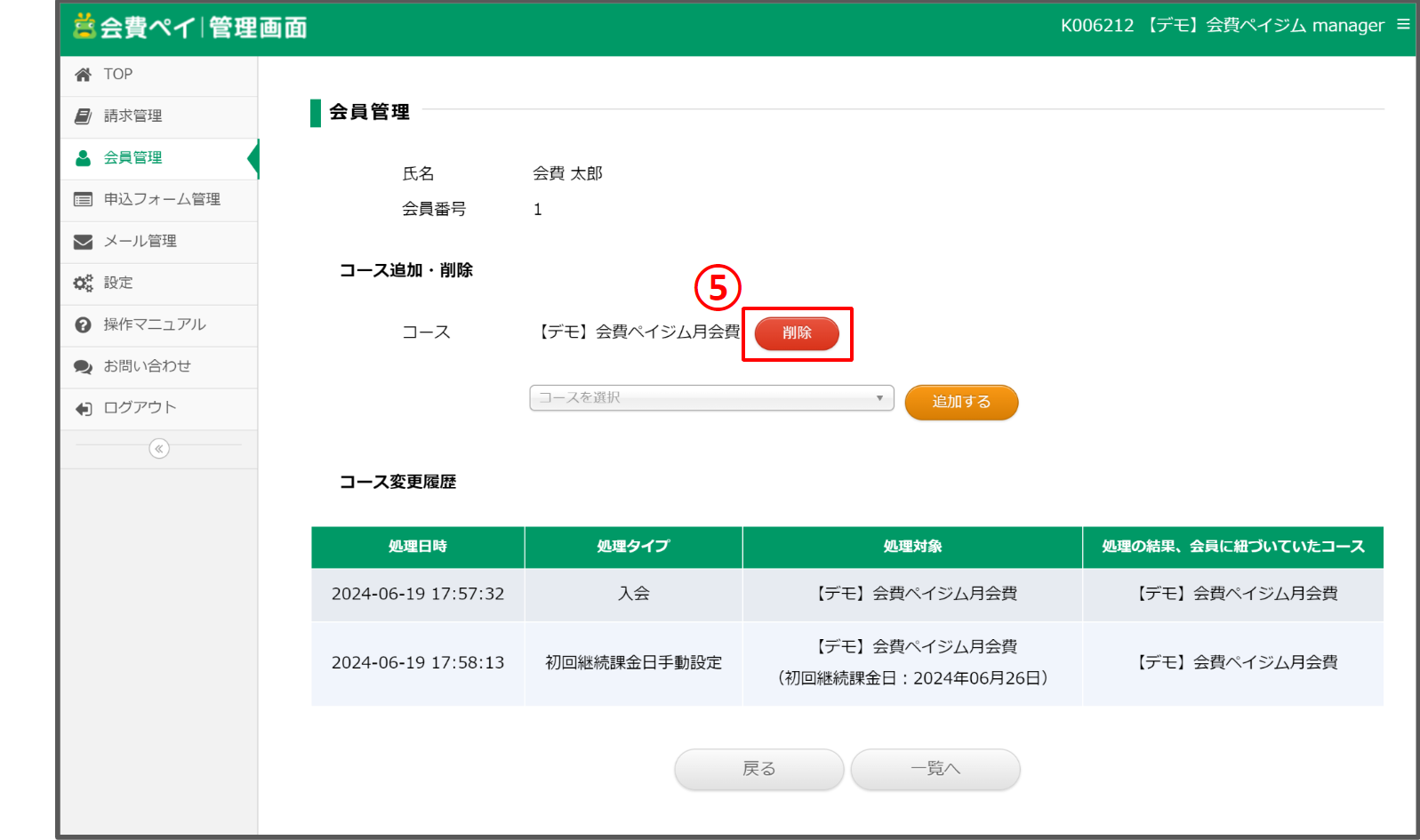Click the course name next to 削除
The width and height of the screenshot is (1420, 840).
pos(638,332)
